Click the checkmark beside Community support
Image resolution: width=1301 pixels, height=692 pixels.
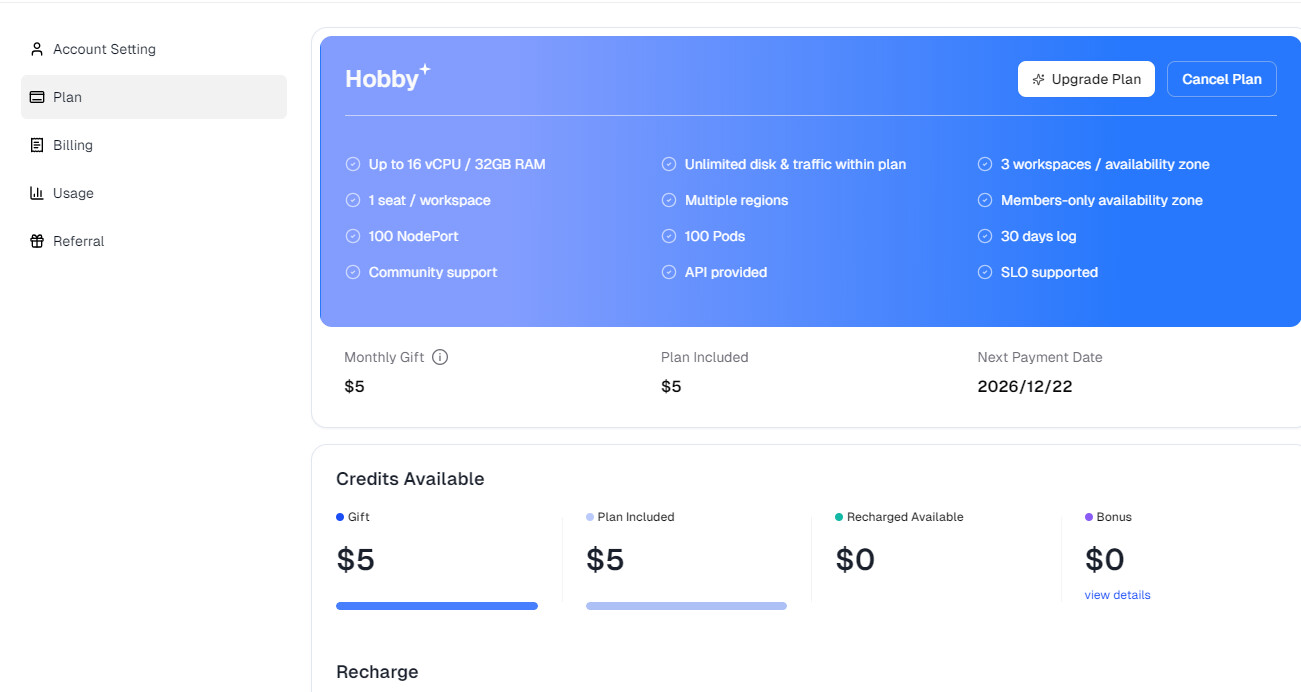coord(353,272)
